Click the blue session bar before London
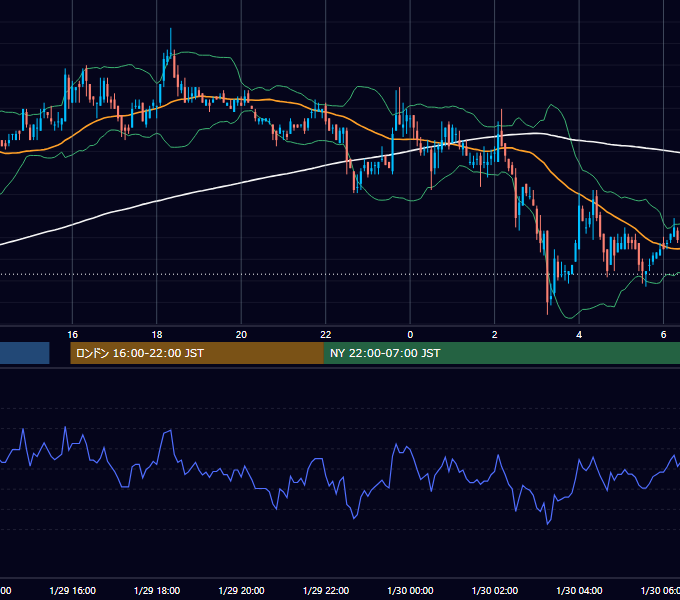 click(25, 353)
